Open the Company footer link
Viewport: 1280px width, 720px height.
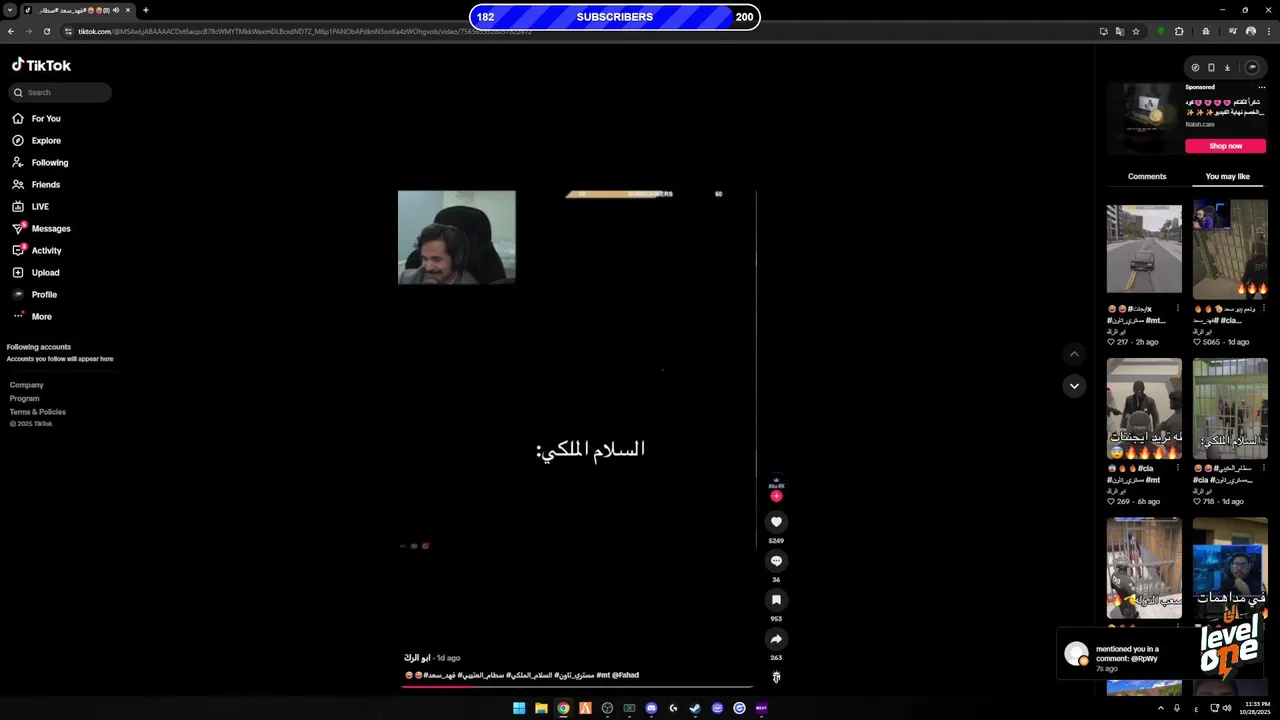(x=26, y=385)
